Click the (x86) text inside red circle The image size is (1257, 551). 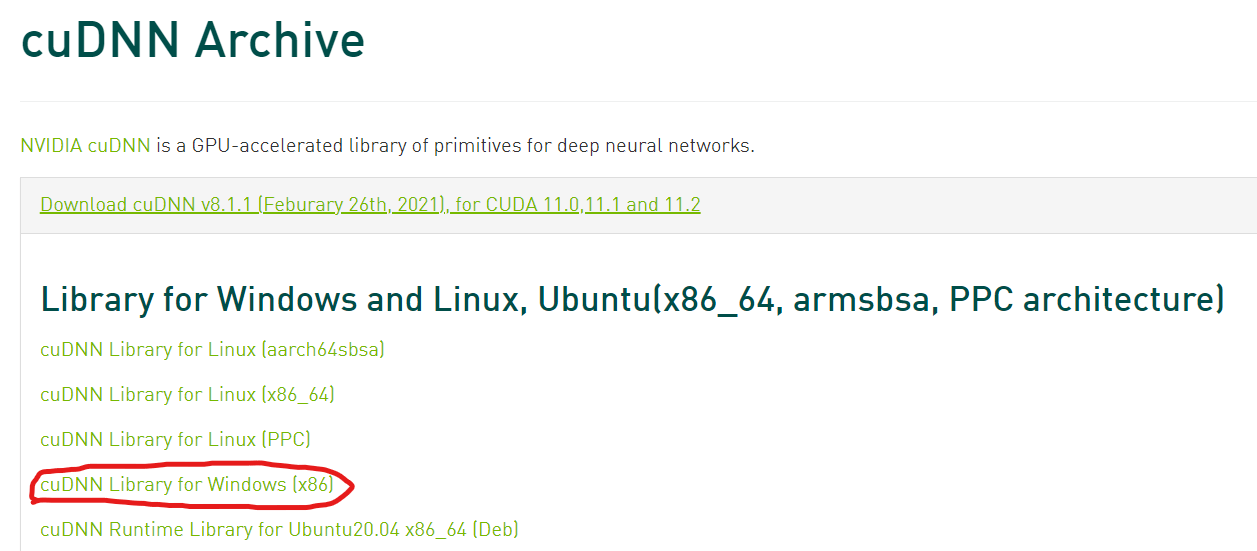pos(312,484)
